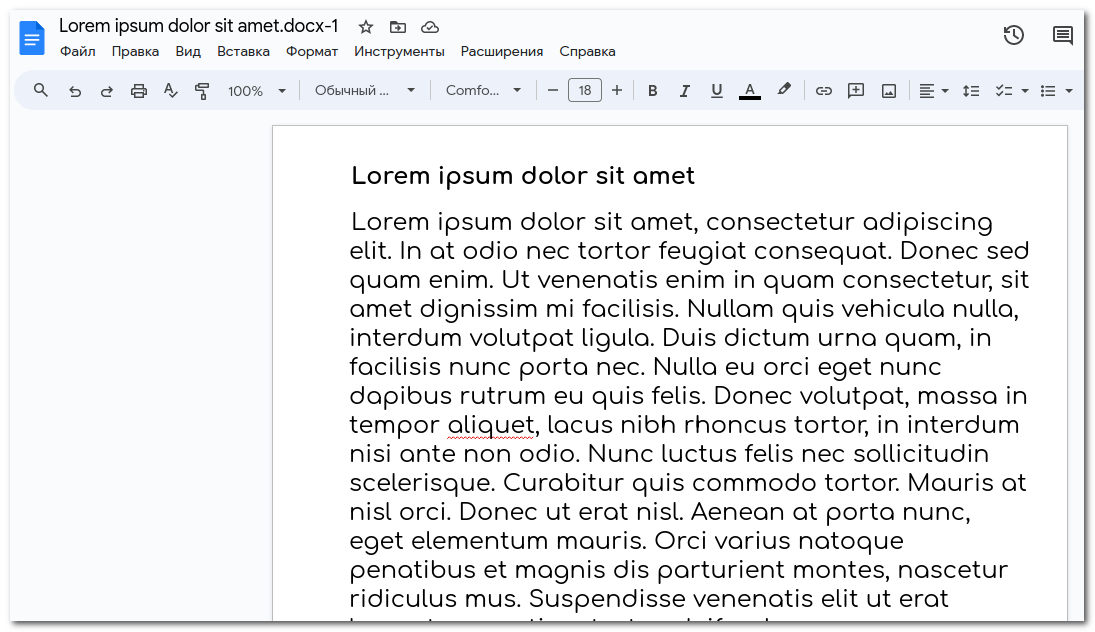Add a comment from toolbar

tap(855, 91)
